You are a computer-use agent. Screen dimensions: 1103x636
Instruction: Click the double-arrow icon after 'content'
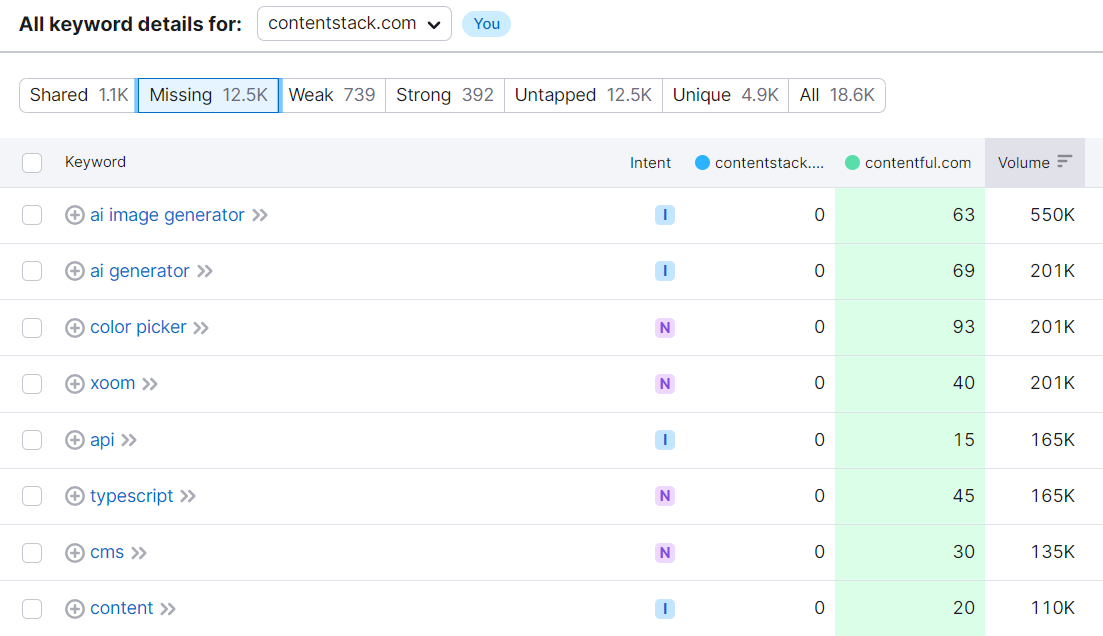click(x=167, y=609)
